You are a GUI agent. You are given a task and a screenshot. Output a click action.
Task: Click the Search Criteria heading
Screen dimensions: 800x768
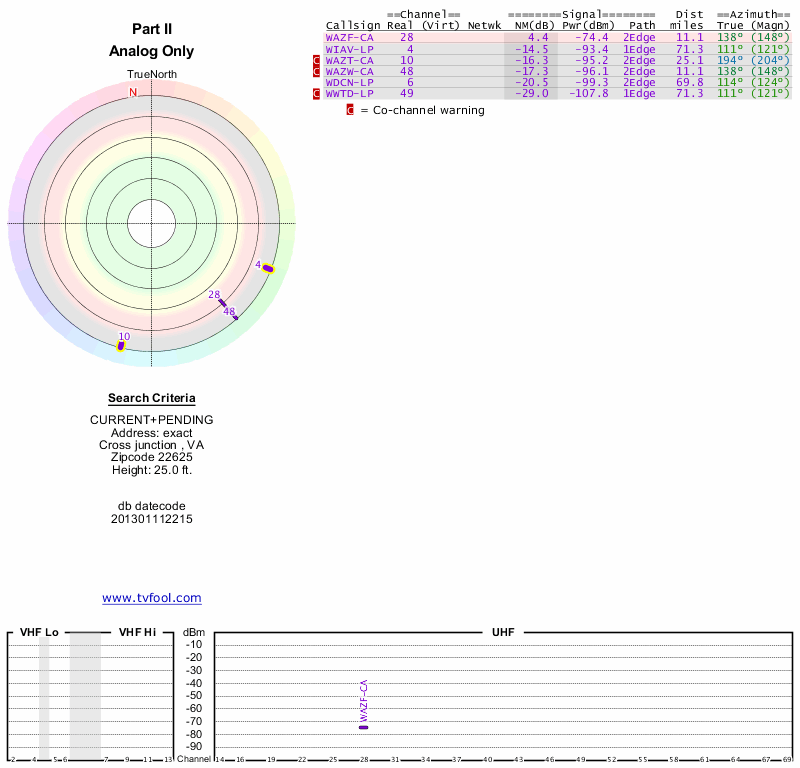point(152,398)
